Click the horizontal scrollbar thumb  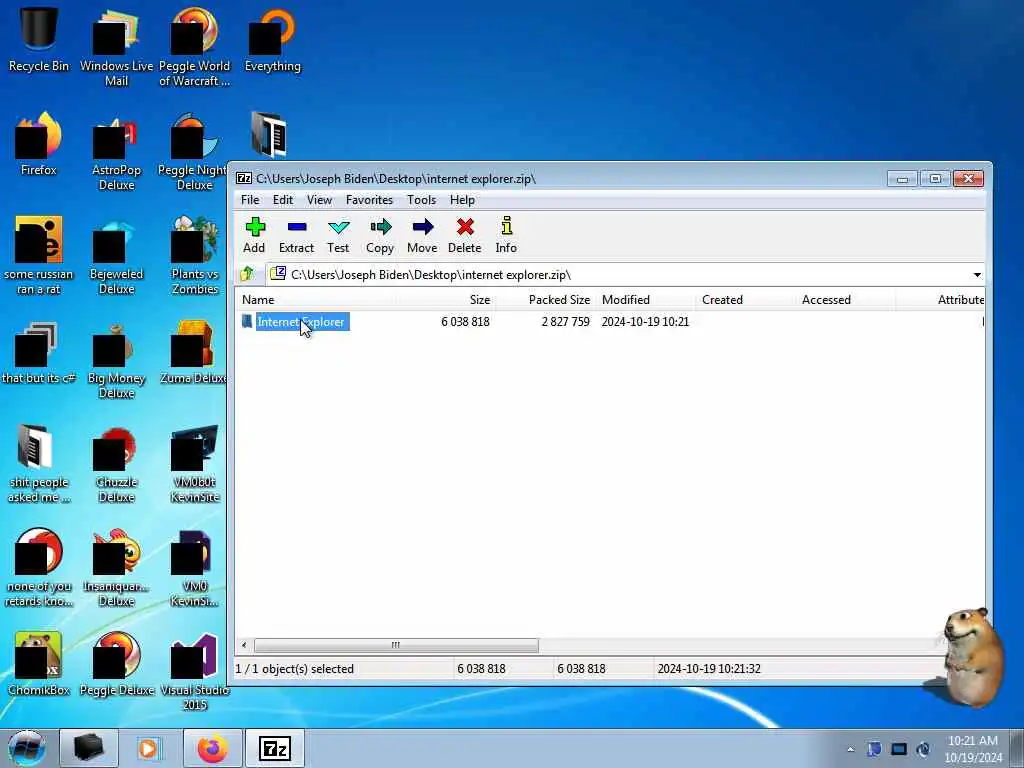[x=396, y=645]
